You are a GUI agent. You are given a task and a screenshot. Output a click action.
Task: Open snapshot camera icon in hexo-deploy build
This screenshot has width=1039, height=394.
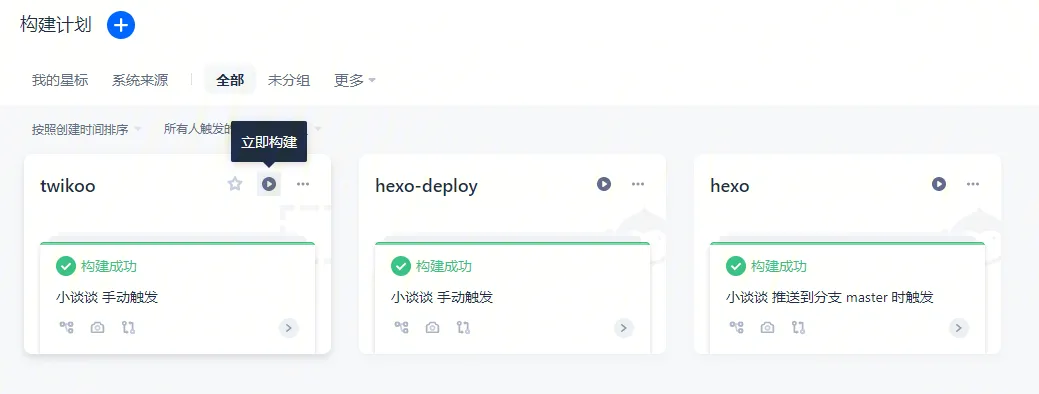(432, 327)
